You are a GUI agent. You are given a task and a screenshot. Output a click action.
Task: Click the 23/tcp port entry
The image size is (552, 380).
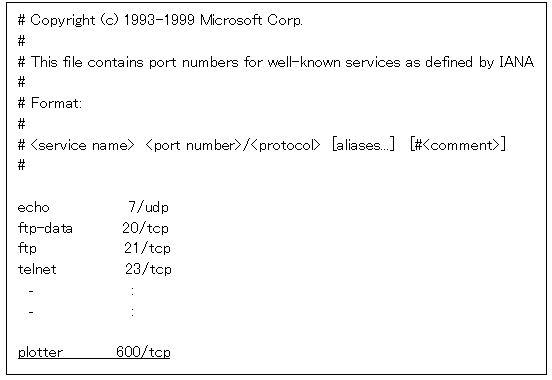coord(148,269)
